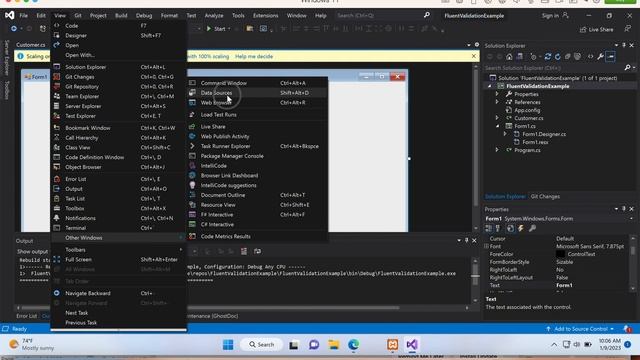Expand the Program.cs node
This screenshot has height=360, width=640.
[x=497, y=150]
